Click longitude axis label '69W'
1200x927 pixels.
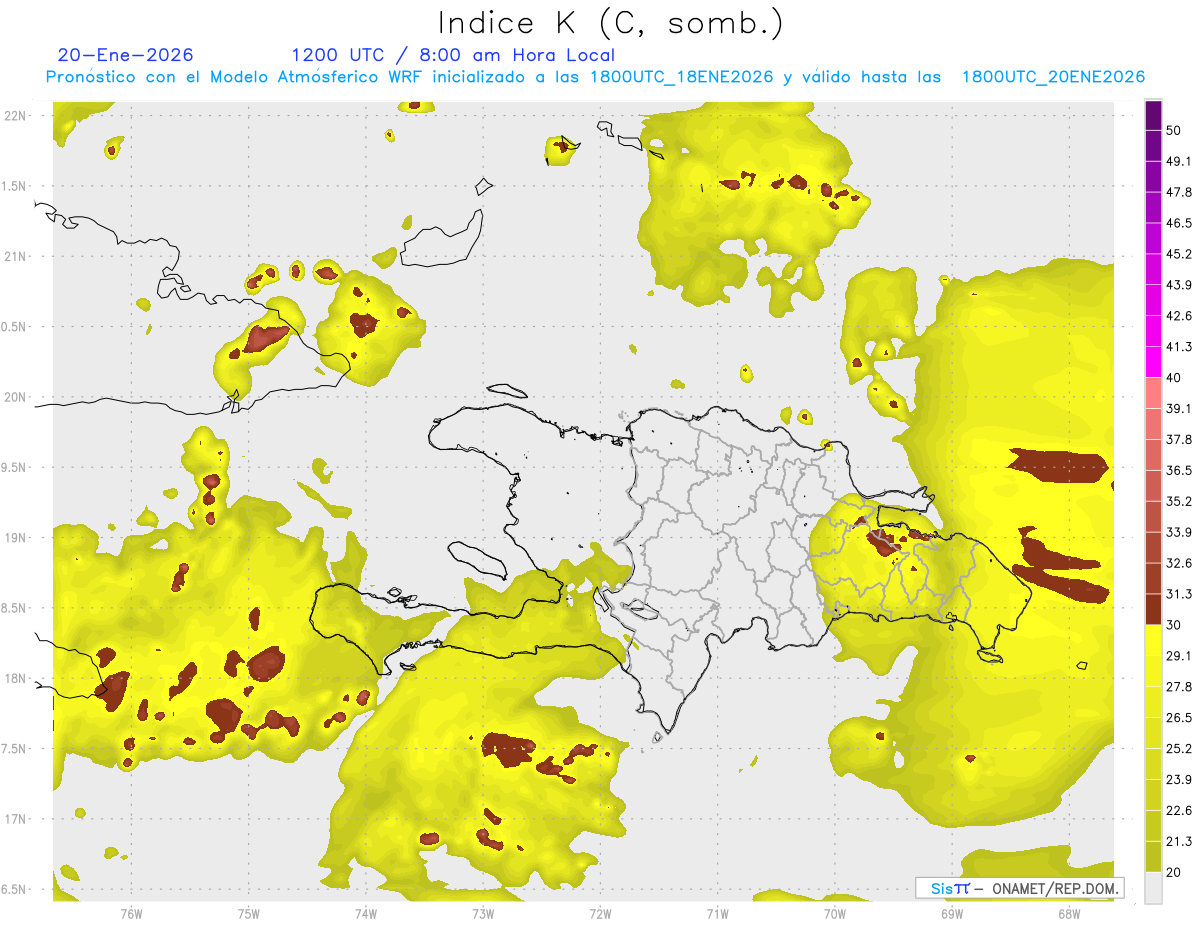tap(951, 914)
